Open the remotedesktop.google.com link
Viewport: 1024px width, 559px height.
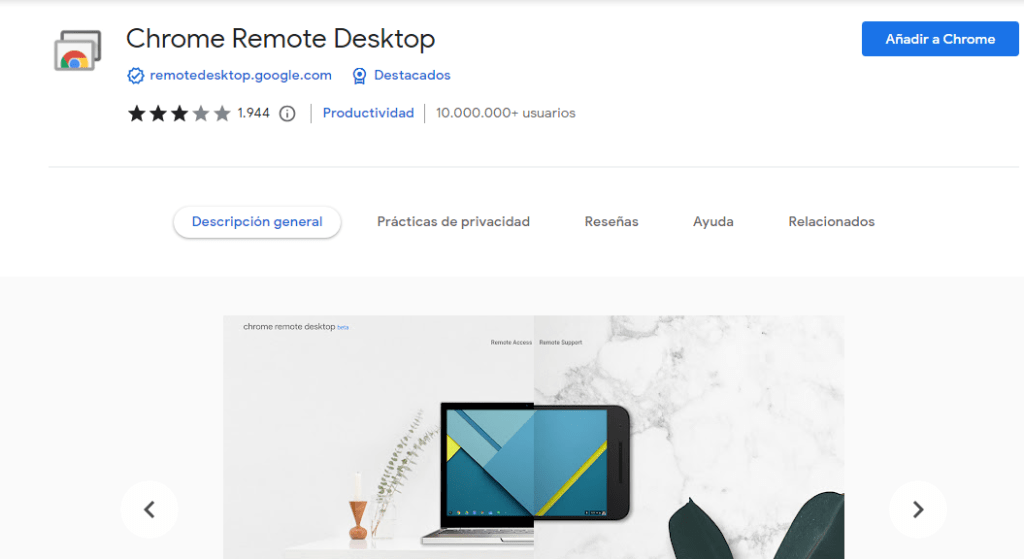tap(240, 76)
